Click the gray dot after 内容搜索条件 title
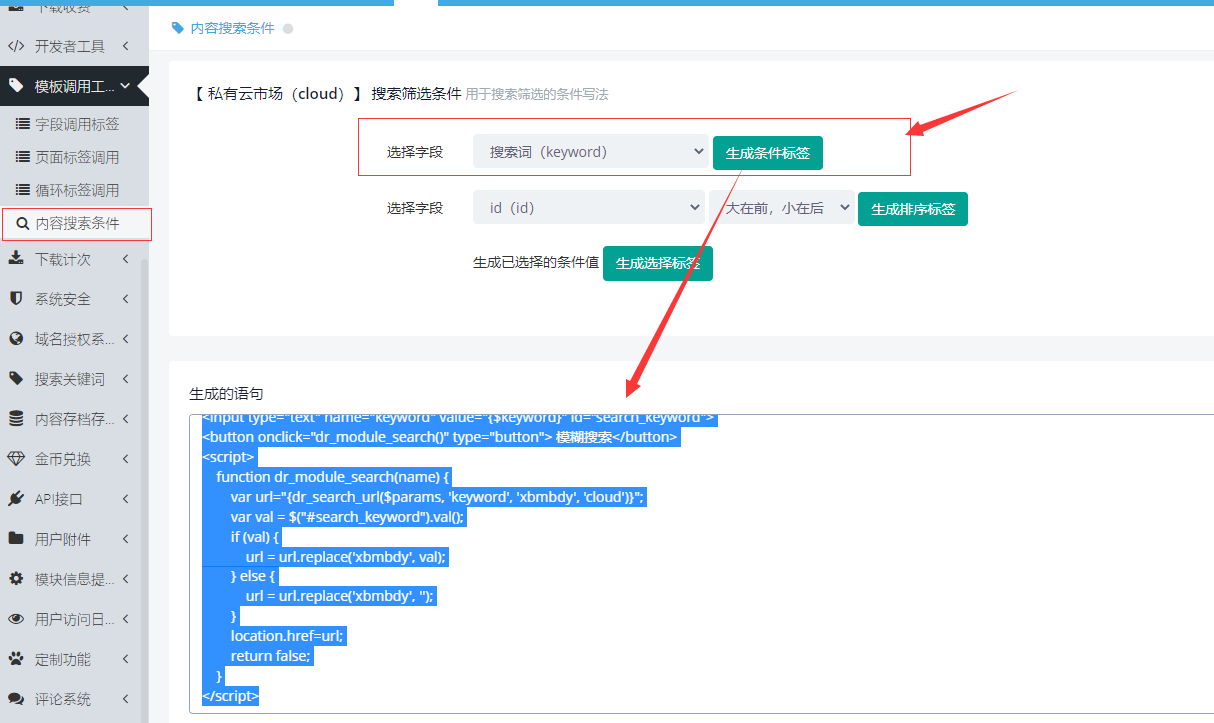 point(288,29)
